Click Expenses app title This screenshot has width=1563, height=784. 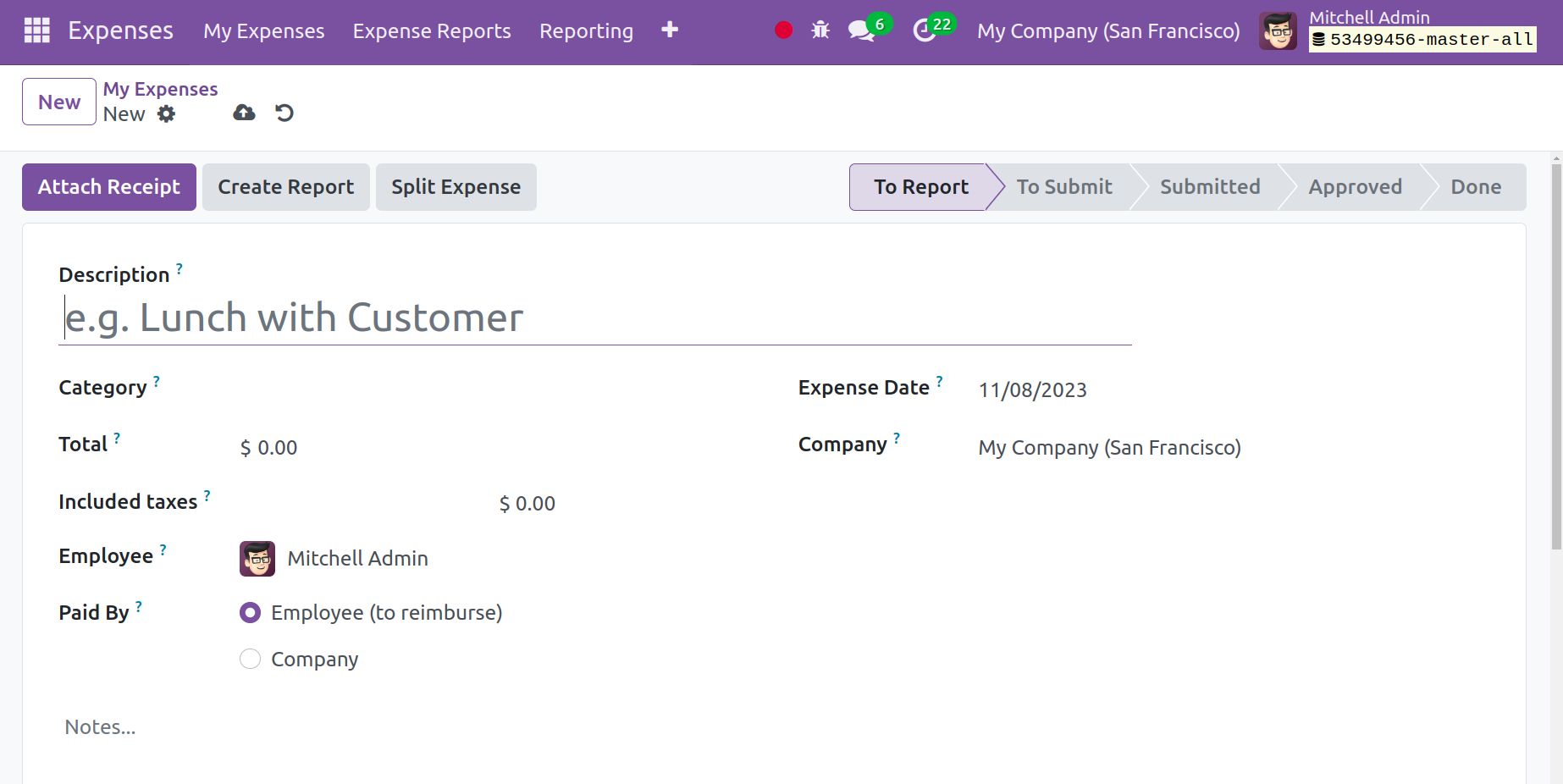(x=120, y=30)
